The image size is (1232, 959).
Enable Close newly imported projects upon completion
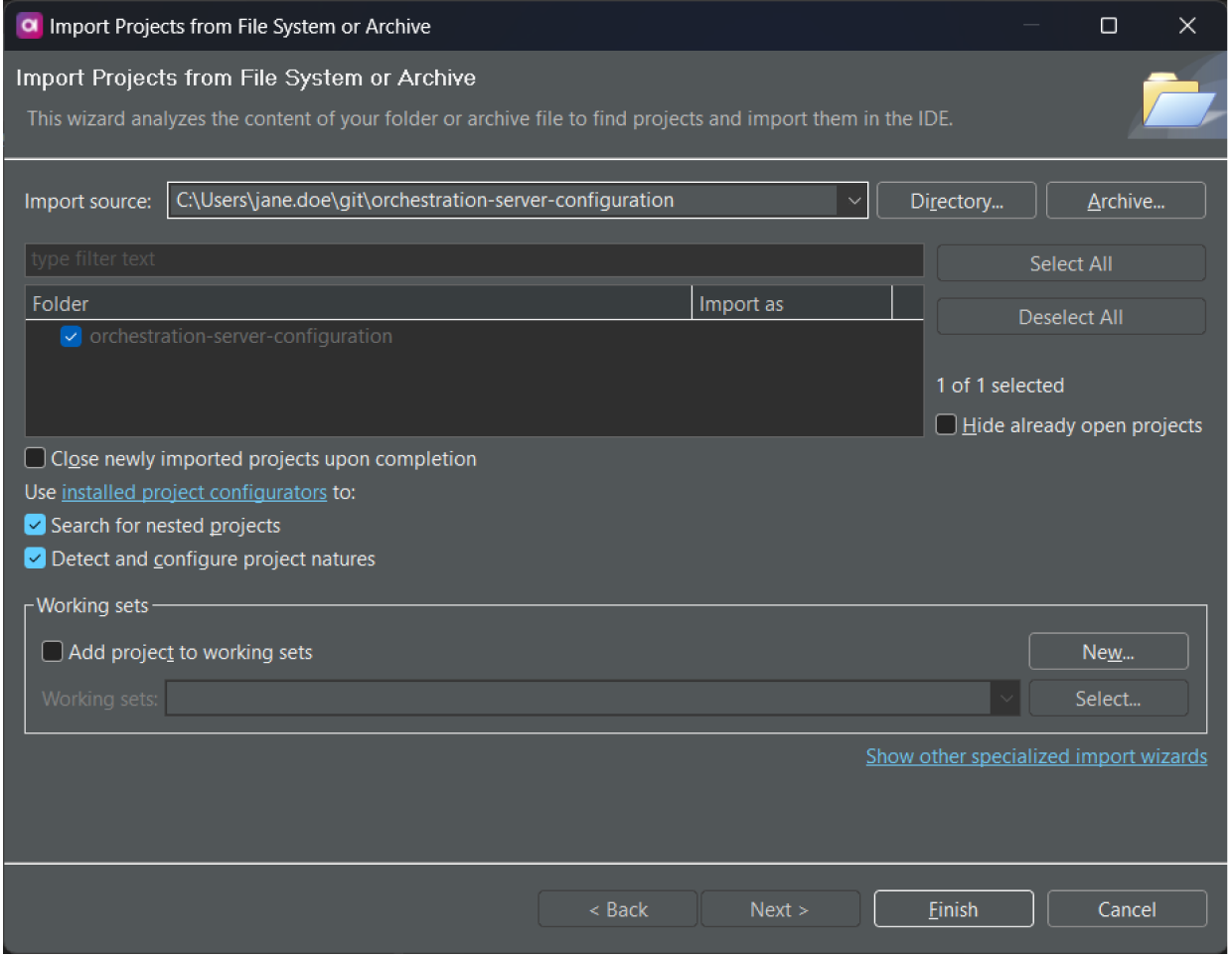click(36, 458)
